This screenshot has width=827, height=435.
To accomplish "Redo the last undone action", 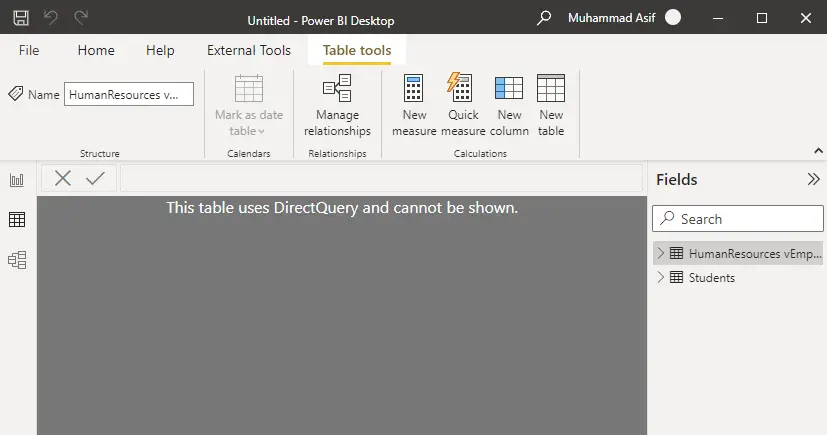I will [x=81, y=18].
